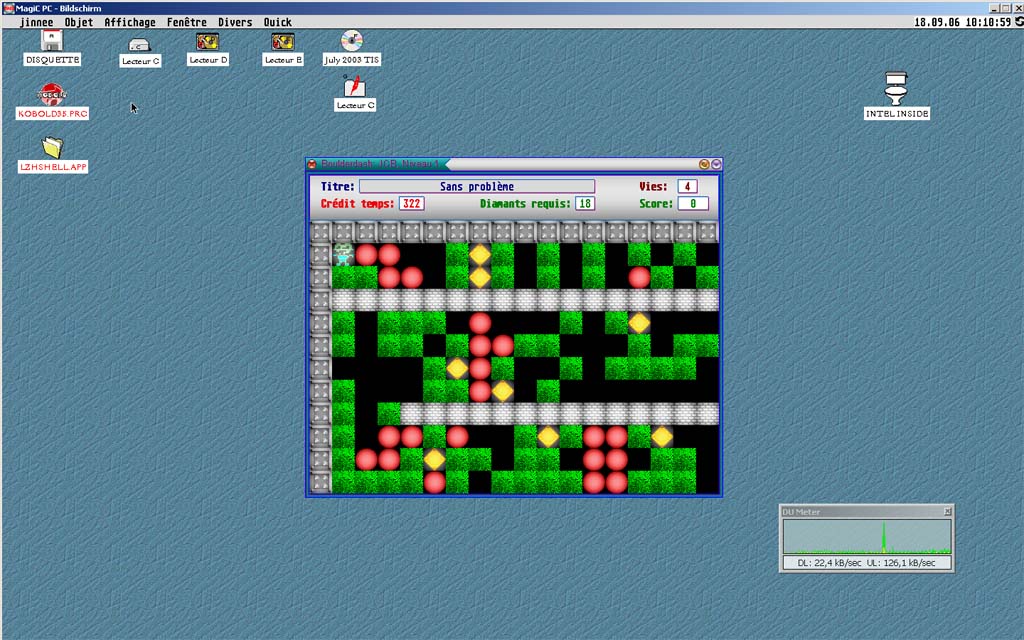1024x640 pixels.
Task: Open the Divers menu
Action: [235, 22]
